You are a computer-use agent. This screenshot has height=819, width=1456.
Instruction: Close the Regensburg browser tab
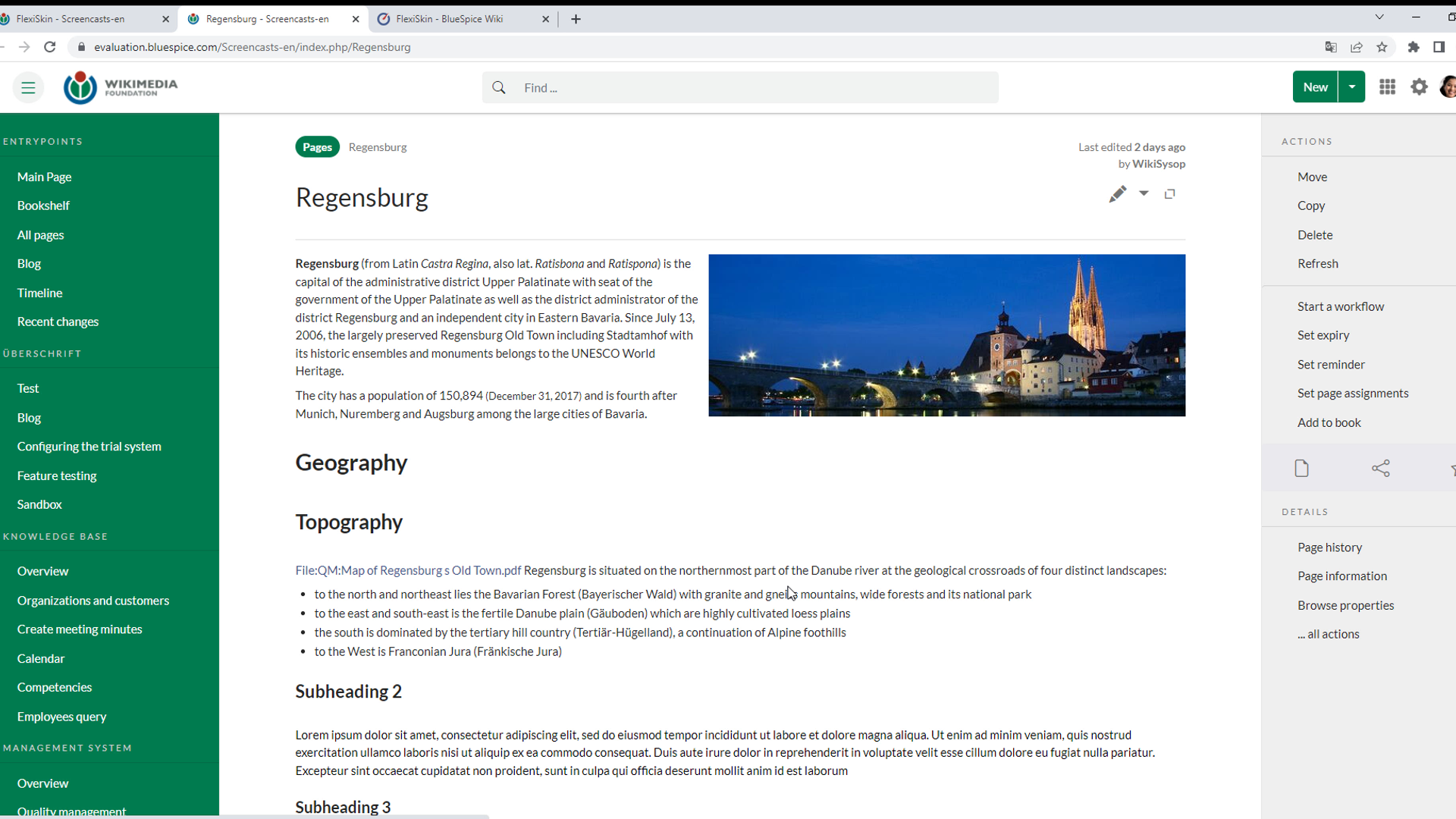356,19
